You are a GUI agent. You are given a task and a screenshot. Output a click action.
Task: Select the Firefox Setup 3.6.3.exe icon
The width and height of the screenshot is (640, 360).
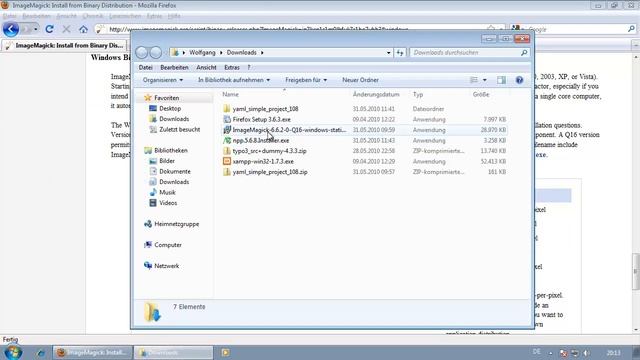(x=227, y=120)
